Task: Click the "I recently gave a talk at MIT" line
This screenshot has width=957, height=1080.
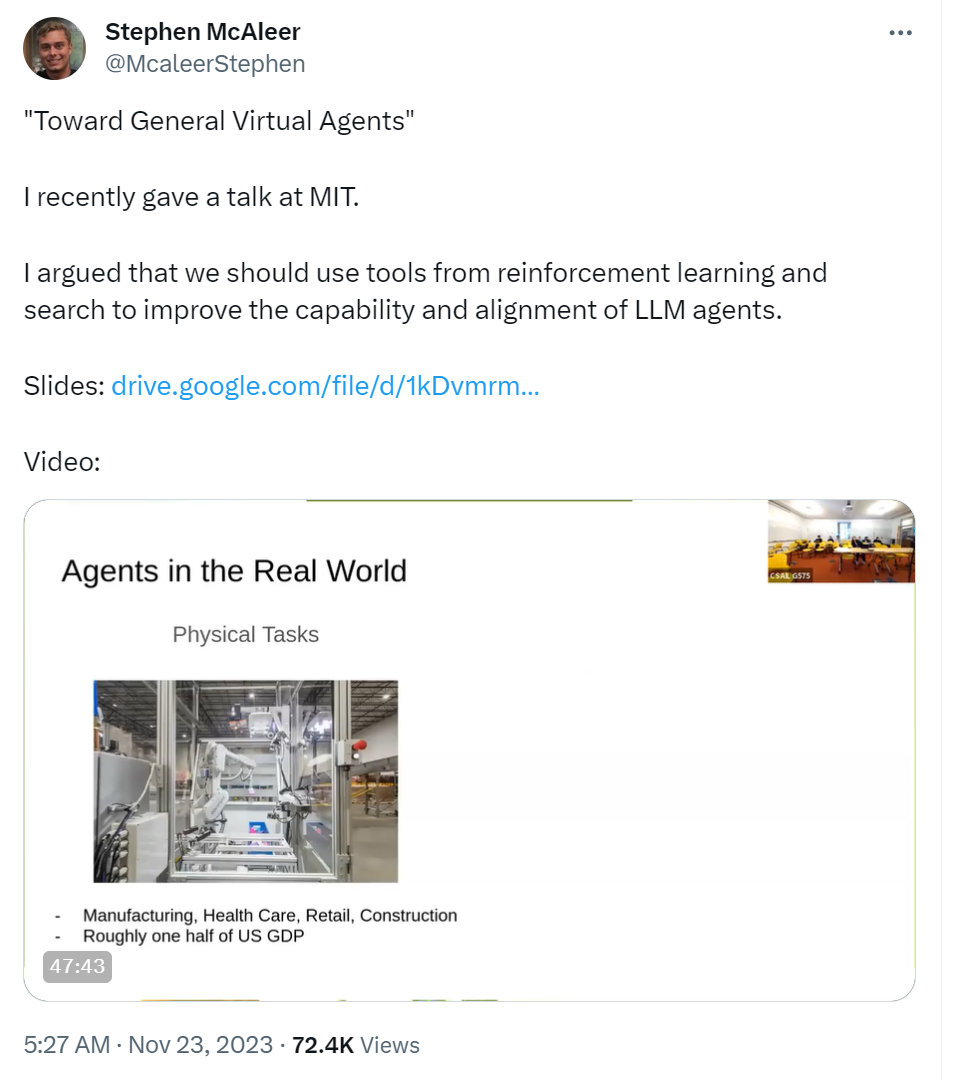Action: 192,197
